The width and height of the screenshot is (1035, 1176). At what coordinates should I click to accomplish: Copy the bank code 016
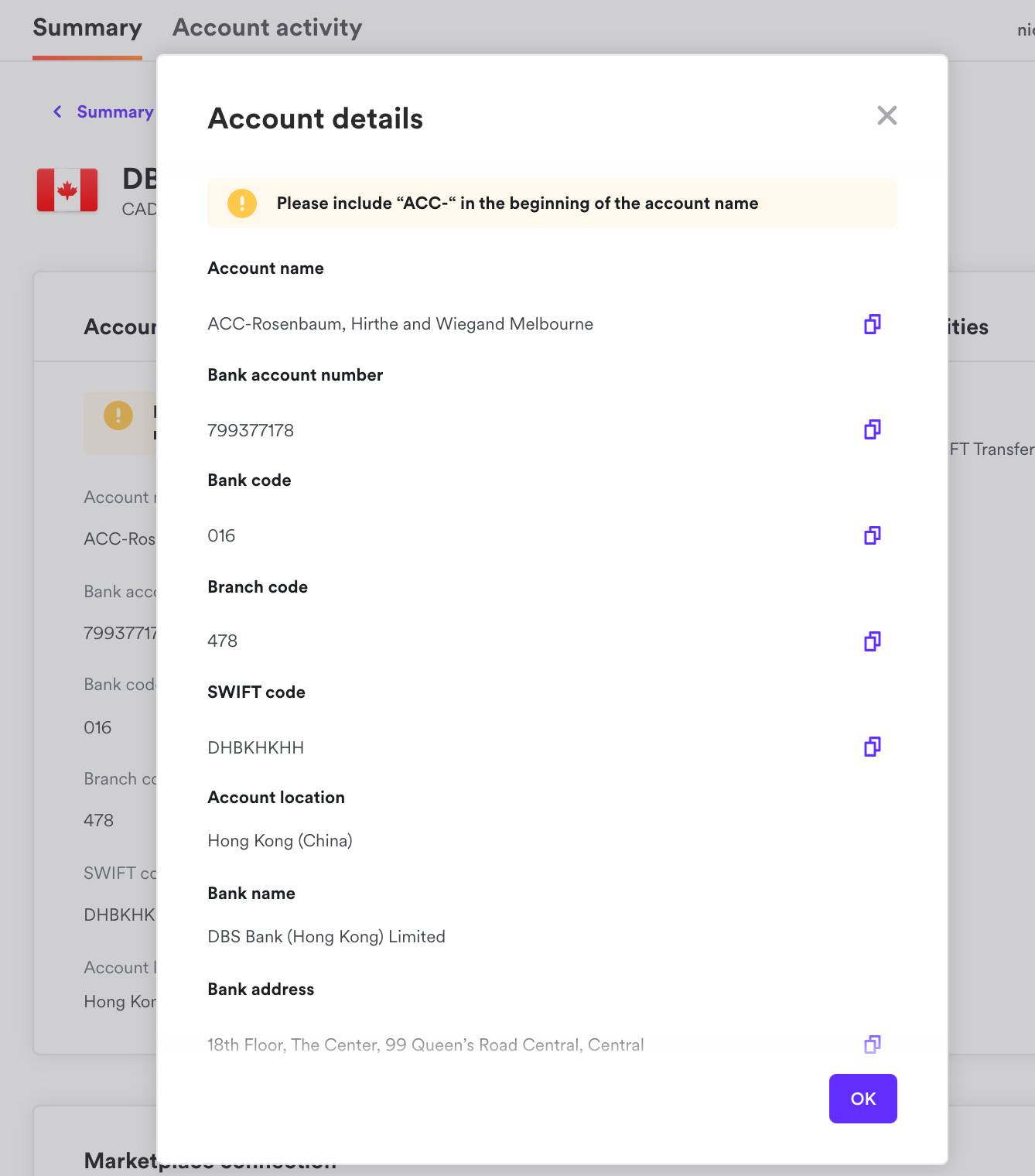[x=872, y=535]
